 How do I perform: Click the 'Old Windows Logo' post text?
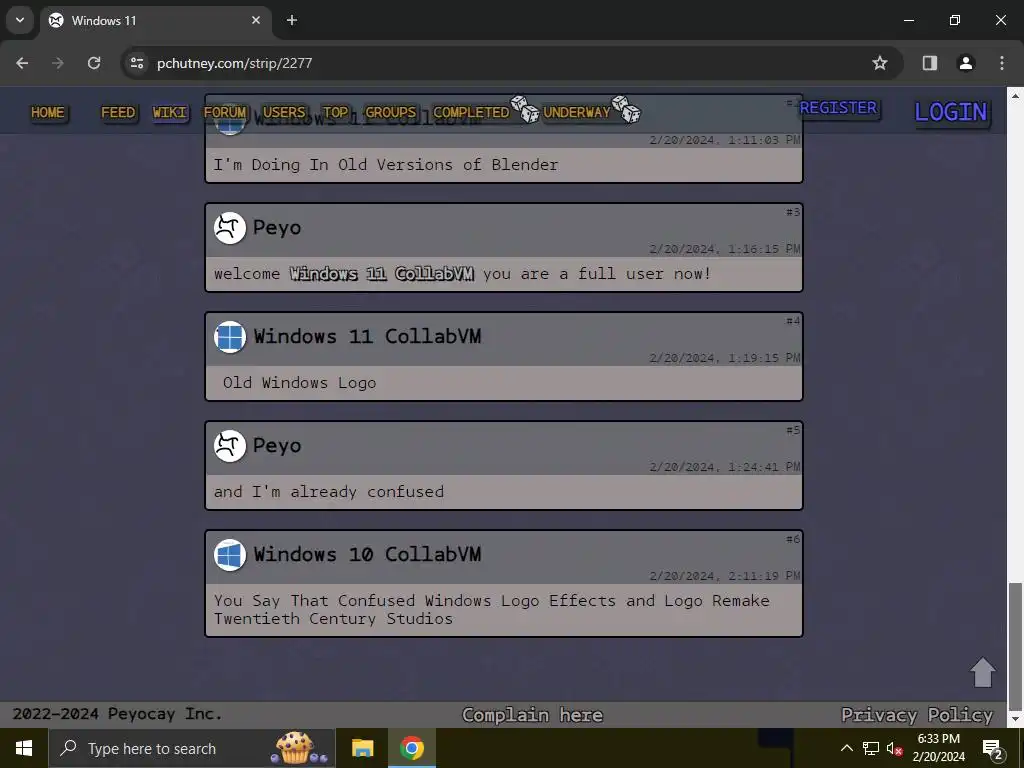tap(299, 383)
